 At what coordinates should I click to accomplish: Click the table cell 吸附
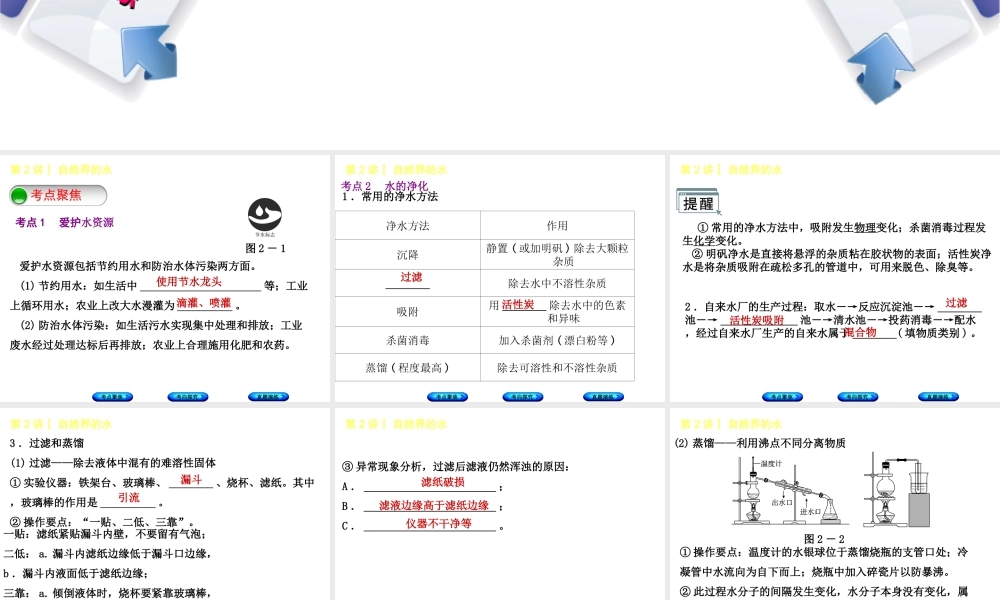pyautogui.click(x=408, y=312)
